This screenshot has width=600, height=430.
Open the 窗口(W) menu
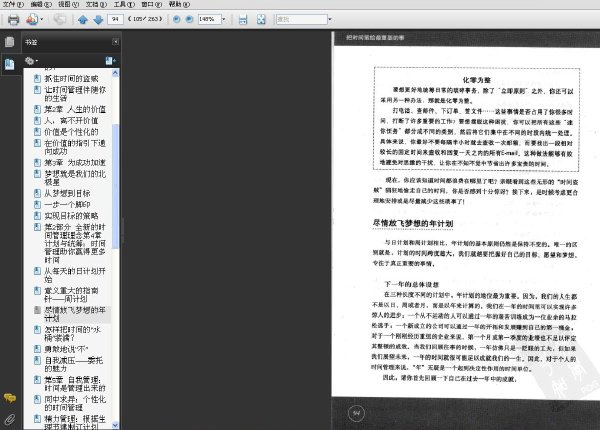[x=152, y=4]
